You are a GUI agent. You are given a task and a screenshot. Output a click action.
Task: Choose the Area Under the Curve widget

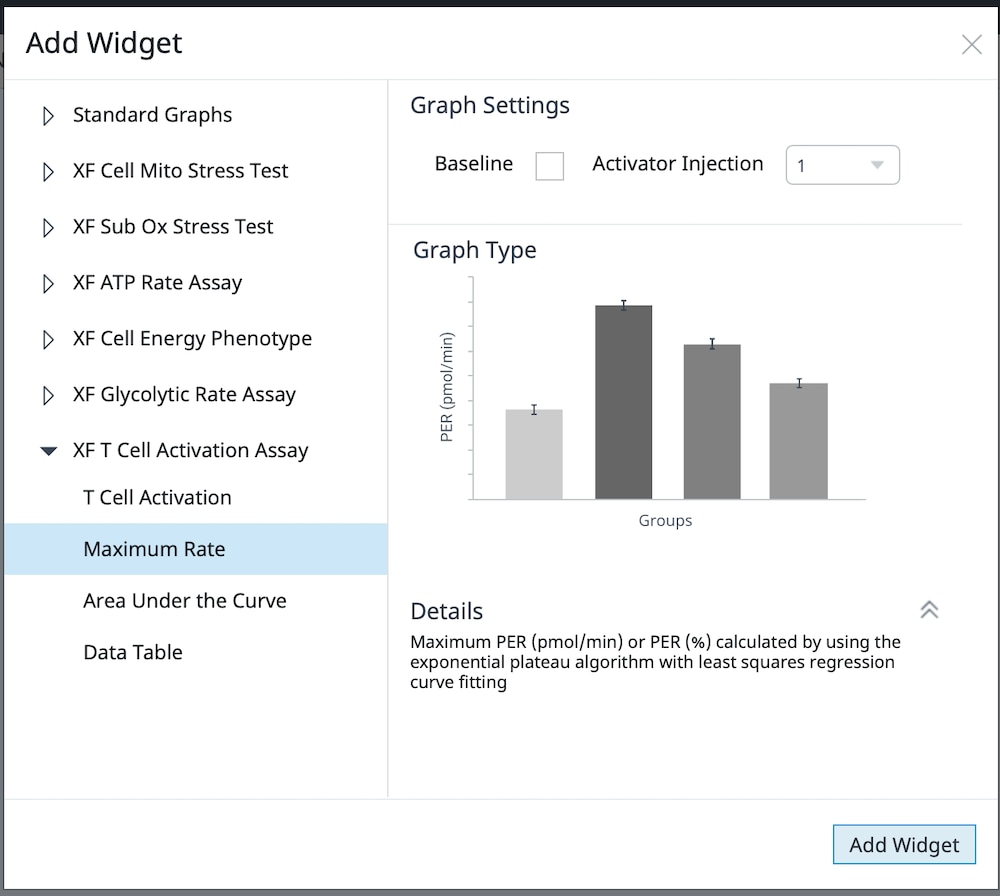tap(184, 601)
